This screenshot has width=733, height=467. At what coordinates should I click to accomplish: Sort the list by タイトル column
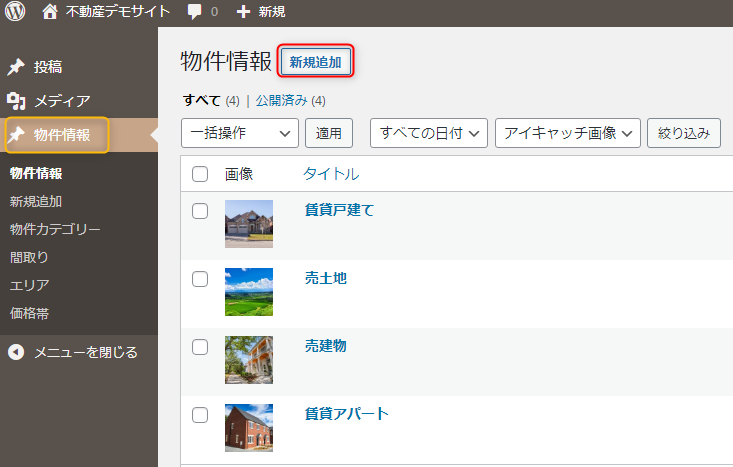pyautogui.click(x=331, y=174)
